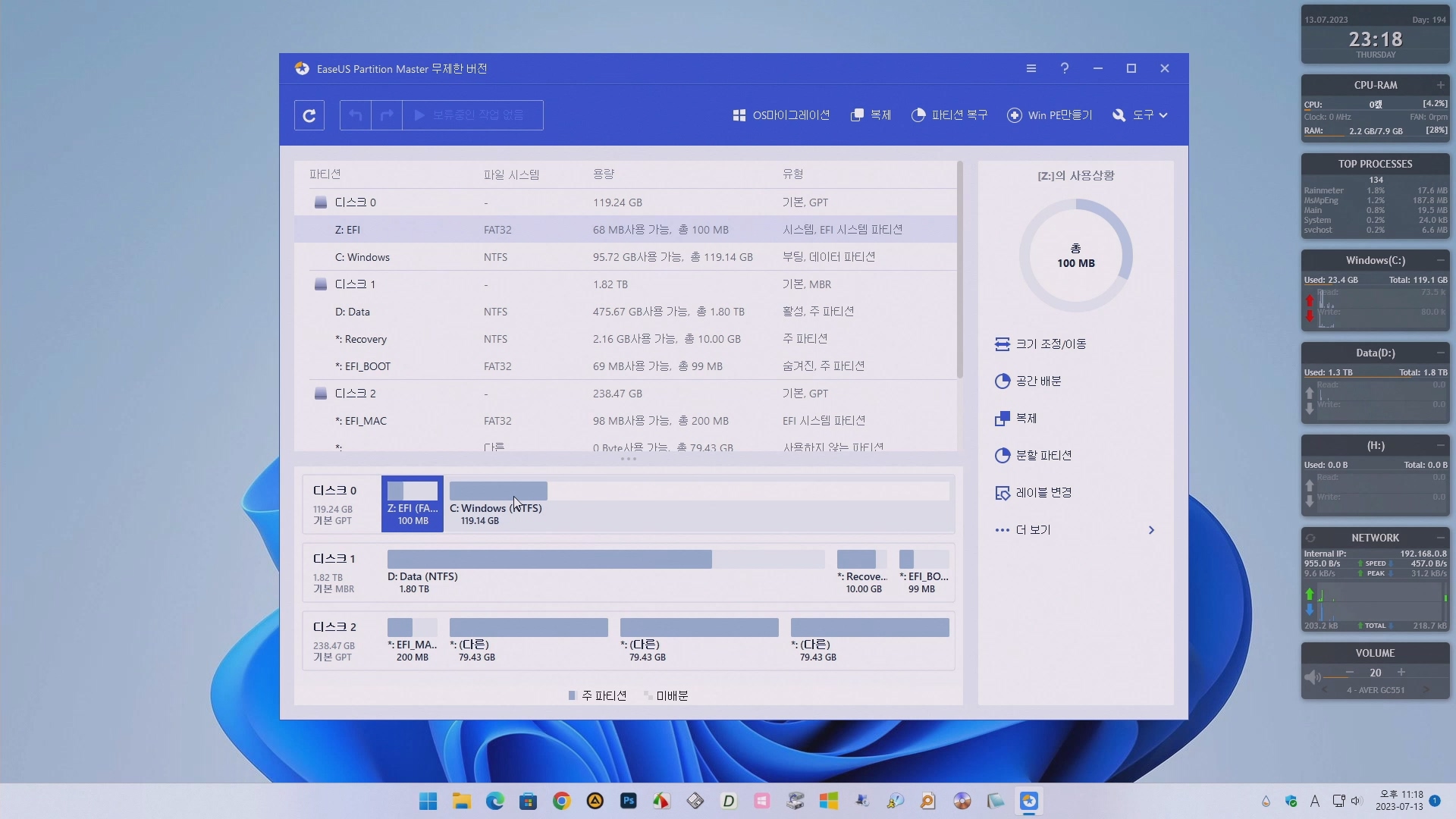
Task: Open OS마이그레이션 from the toolbar
Action: (781, 115)
